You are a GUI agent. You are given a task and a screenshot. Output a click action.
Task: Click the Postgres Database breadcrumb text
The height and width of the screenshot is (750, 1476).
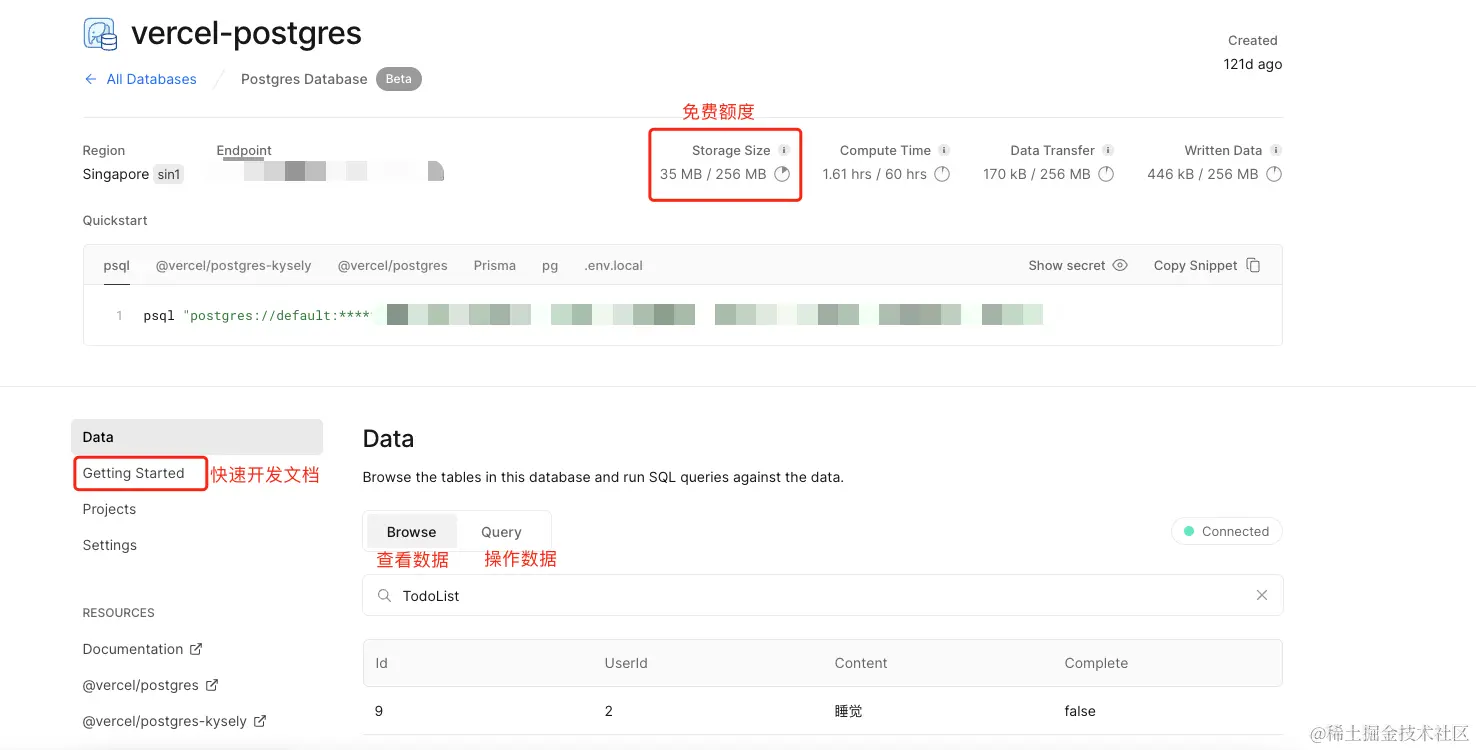click(x=304, y=79)
